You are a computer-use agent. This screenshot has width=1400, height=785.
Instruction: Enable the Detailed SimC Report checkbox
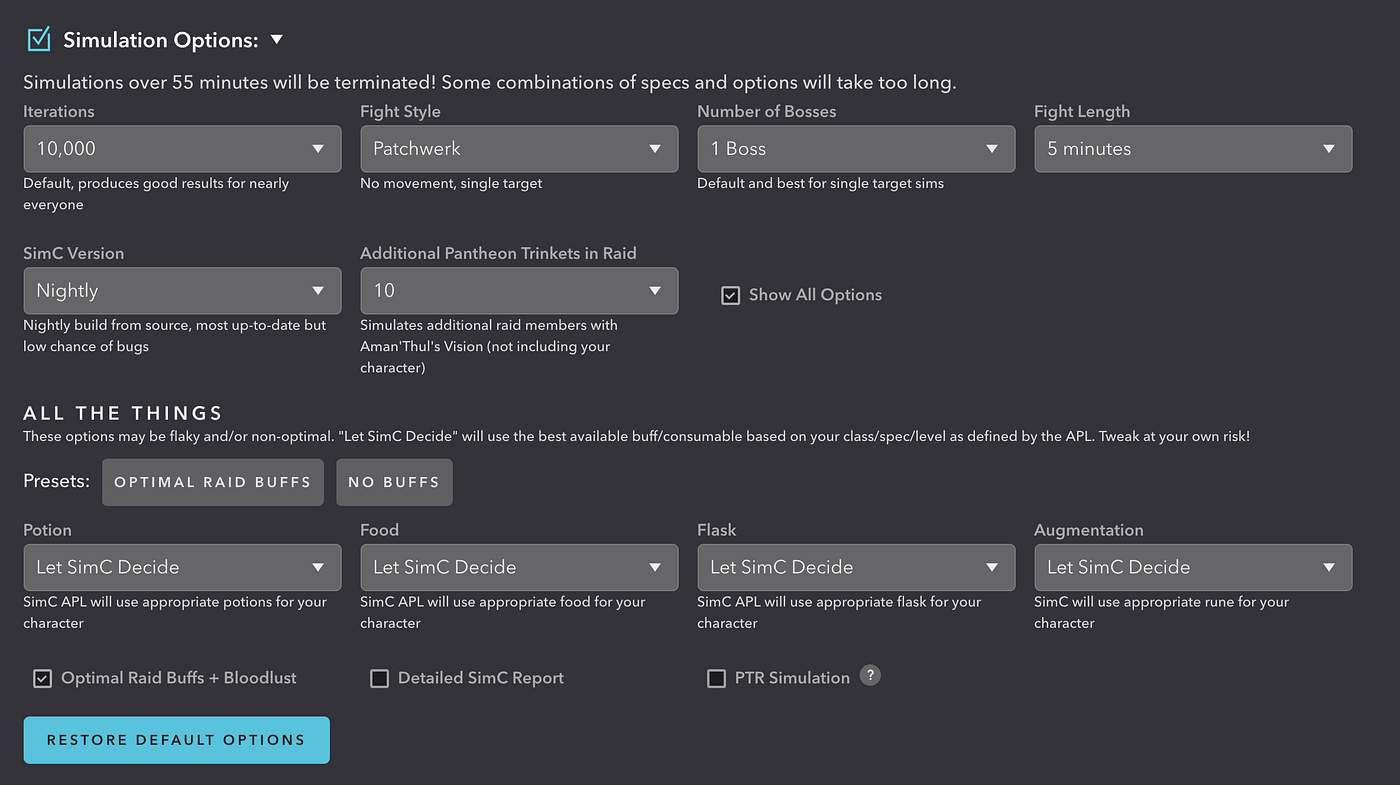pos(379,678)
